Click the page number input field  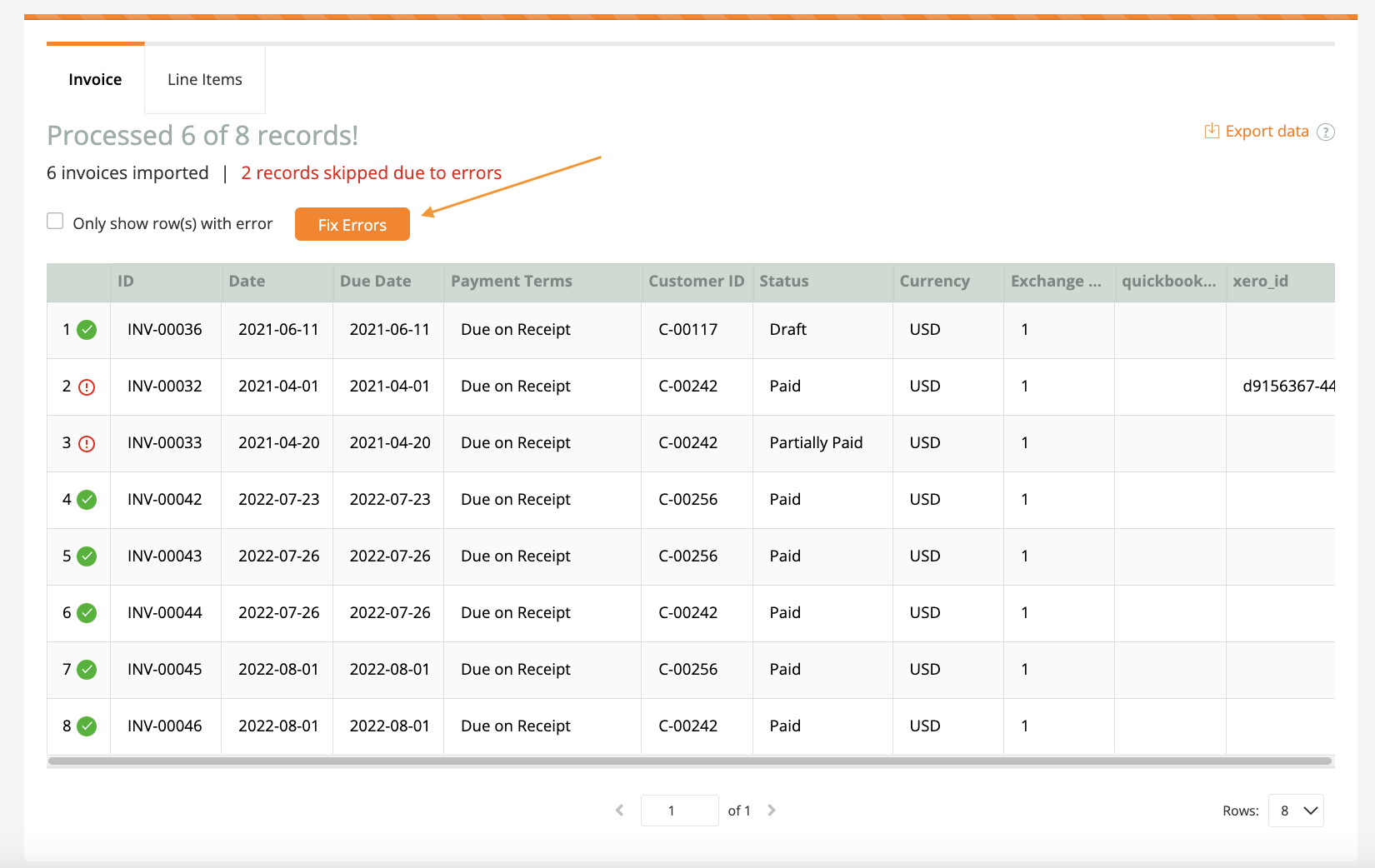pyautogui.click(x=679, y=811)
